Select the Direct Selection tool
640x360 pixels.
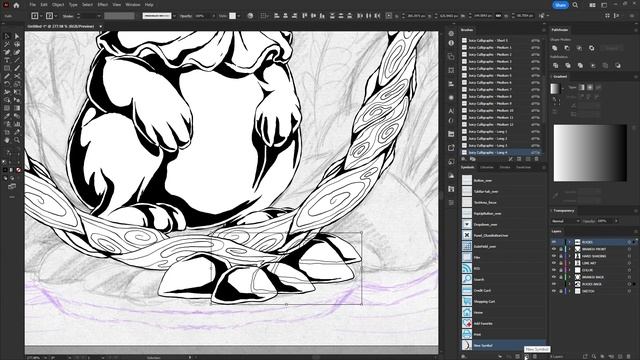(17, 36)
